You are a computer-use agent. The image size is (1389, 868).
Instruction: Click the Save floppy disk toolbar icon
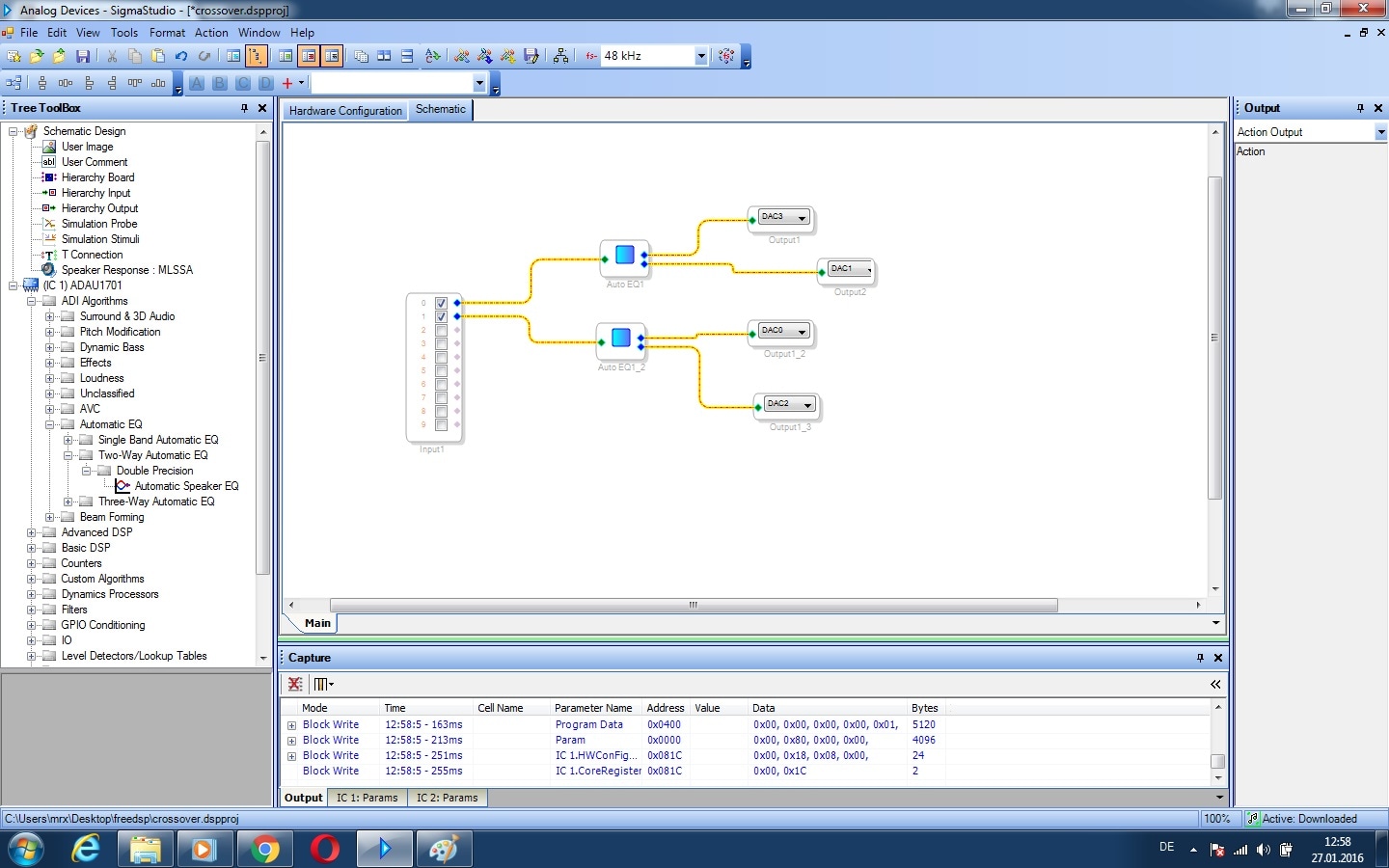click(83, 56)
